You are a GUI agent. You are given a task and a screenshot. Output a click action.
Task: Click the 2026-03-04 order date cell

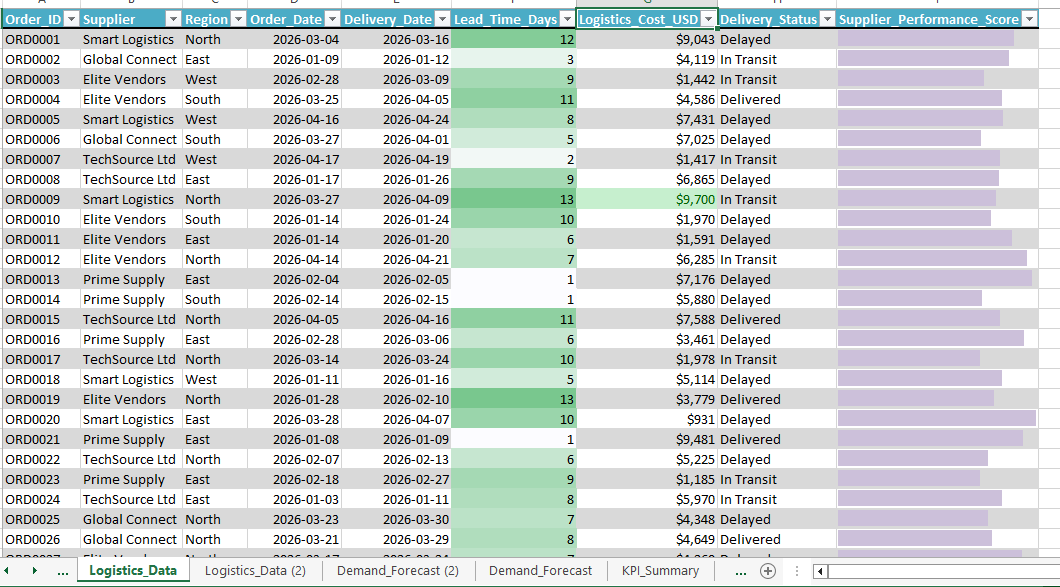click(x=294, y=39)
